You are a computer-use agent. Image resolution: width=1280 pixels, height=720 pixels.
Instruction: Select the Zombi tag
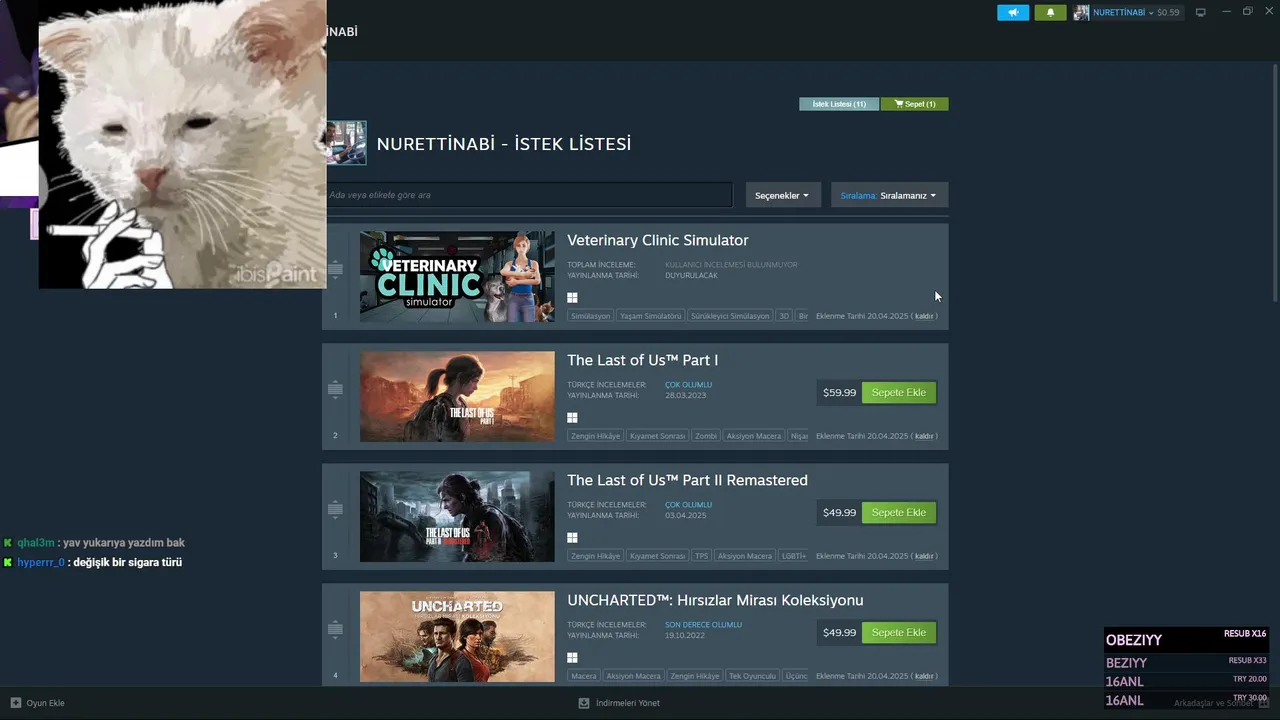coord(706,436)
